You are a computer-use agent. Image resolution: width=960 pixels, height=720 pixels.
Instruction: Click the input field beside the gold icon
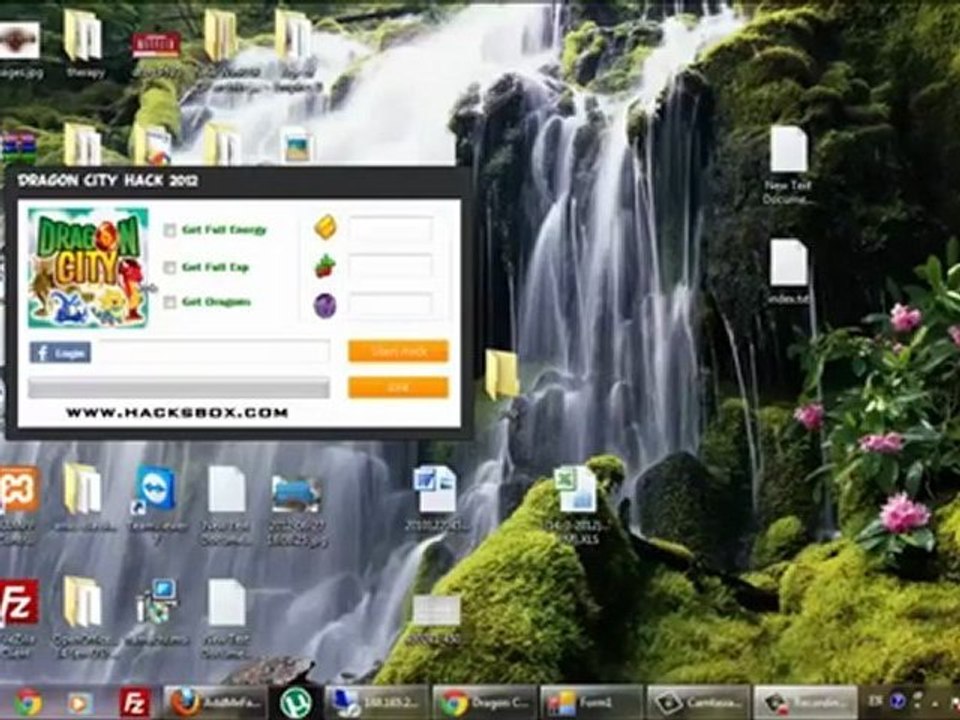click(391, 229)
